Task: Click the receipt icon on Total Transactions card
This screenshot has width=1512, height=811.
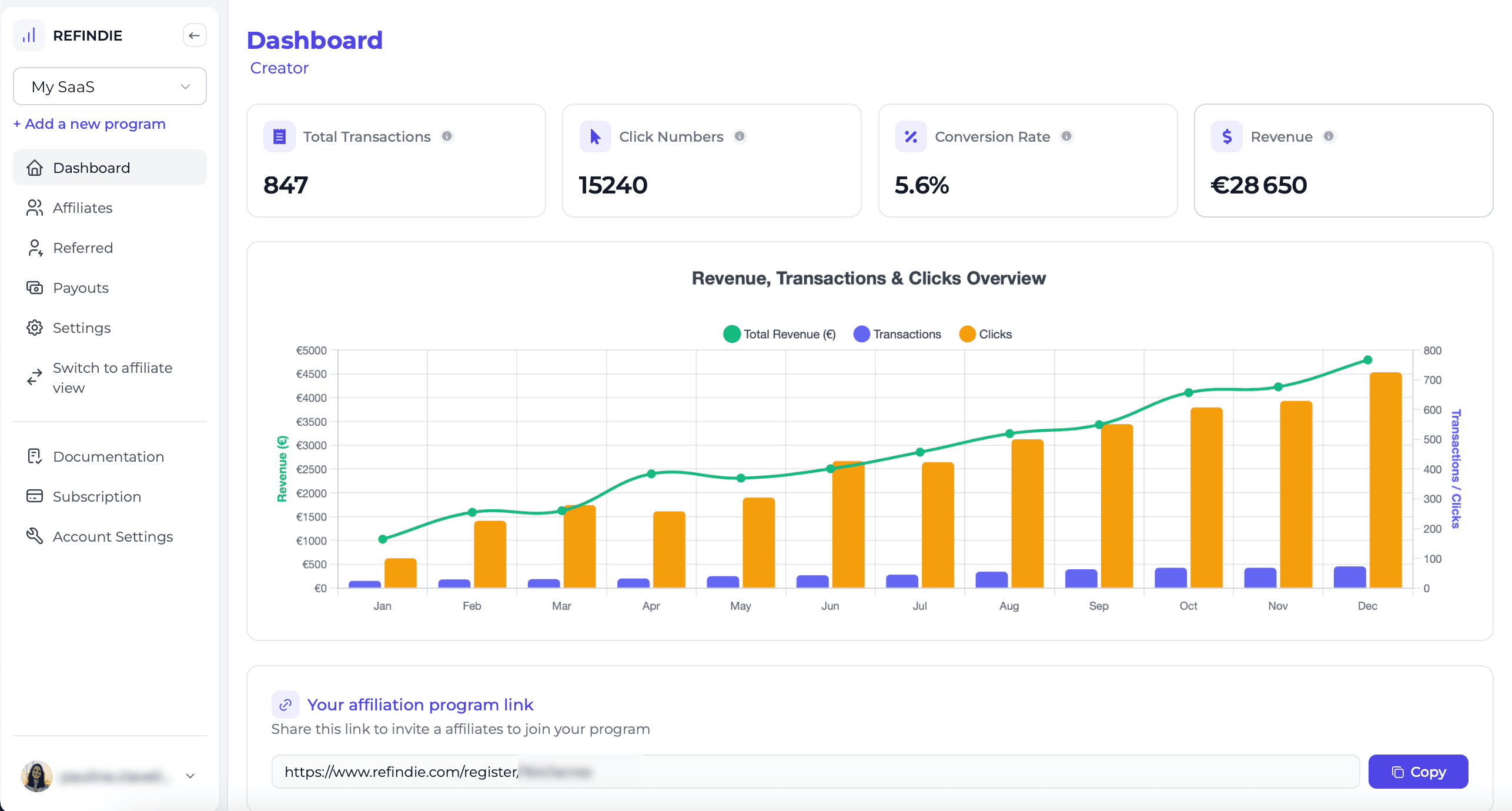Action: [279, 136]
